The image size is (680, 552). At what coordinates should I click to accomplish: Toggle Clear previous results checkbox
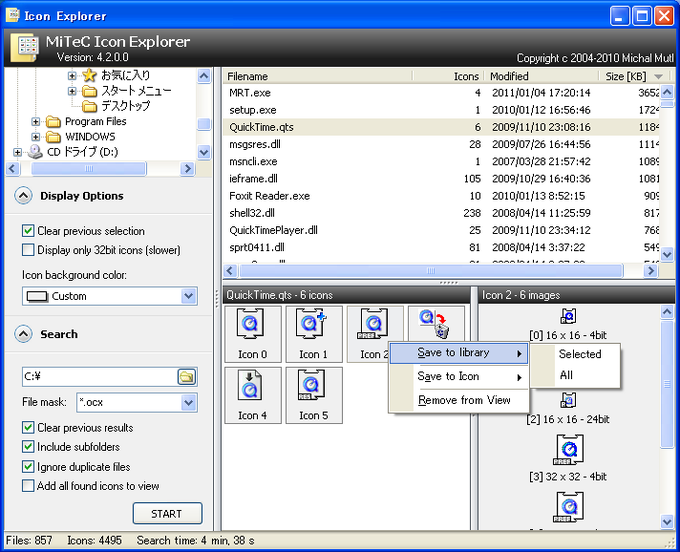point(28,428)
